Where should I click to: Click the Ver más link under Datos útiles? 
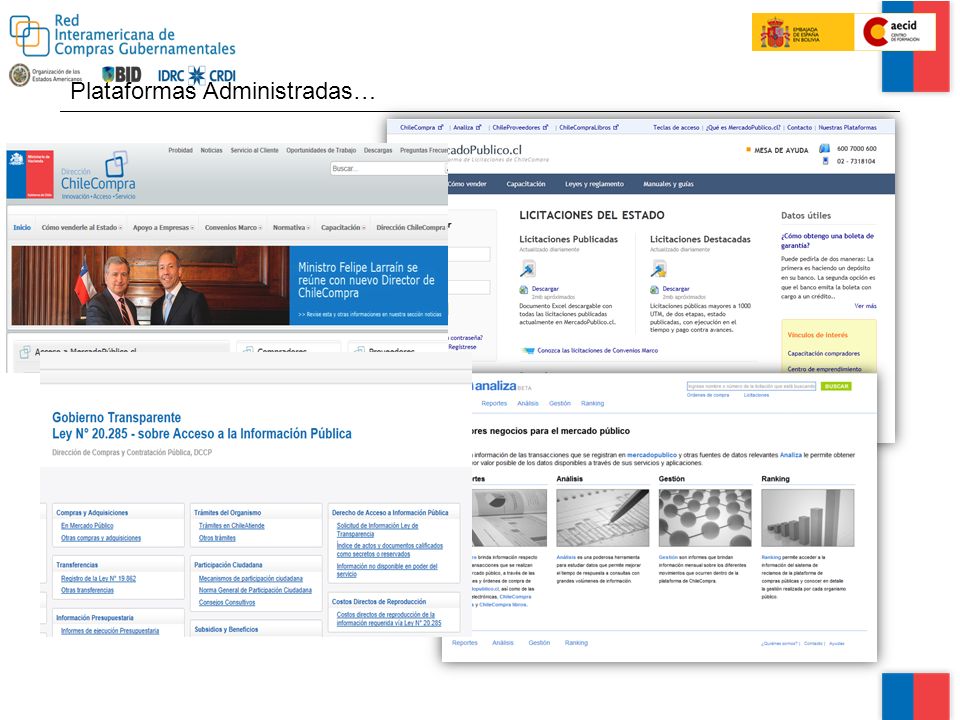(x=865, y=306)
